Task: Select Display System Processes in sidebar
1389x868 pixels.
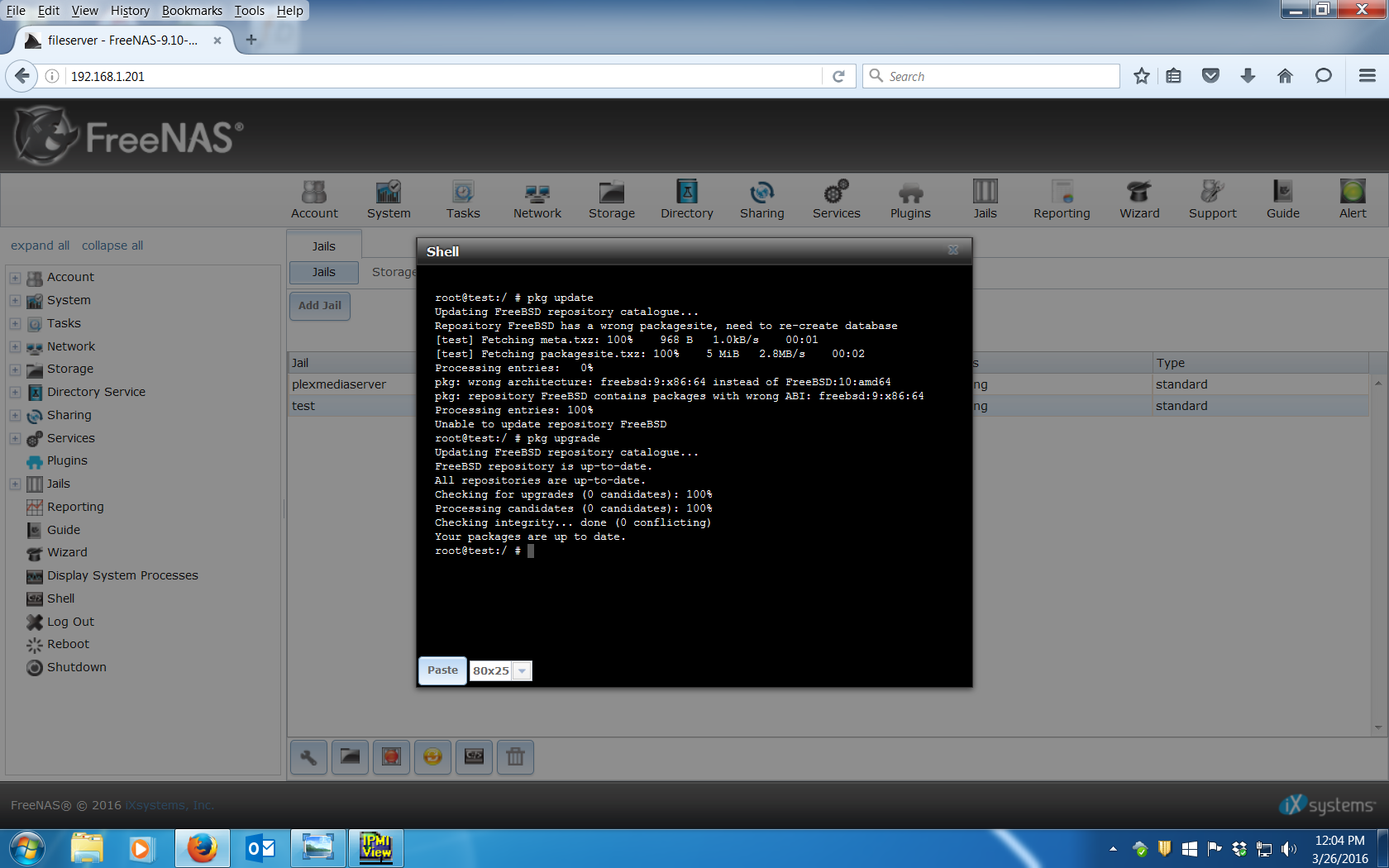Action: click(x=122, y=575)
